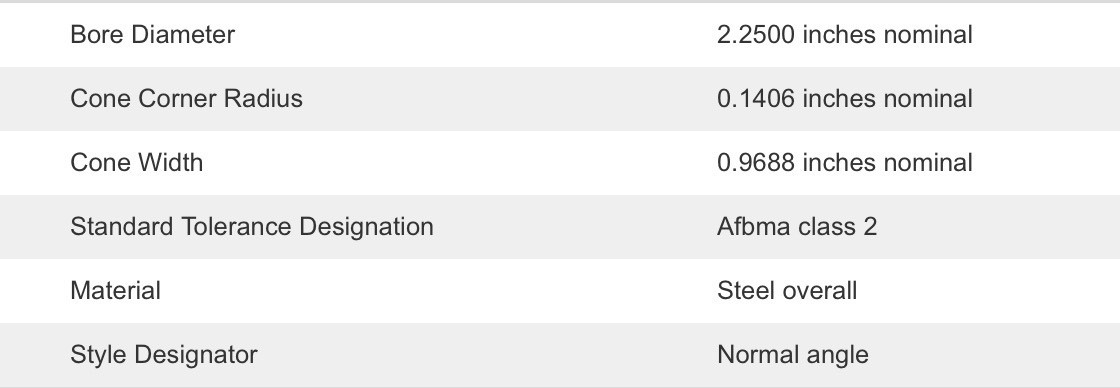
Task: Select the Standard Tolerance Designation label
Action: [x=251, y=227]
